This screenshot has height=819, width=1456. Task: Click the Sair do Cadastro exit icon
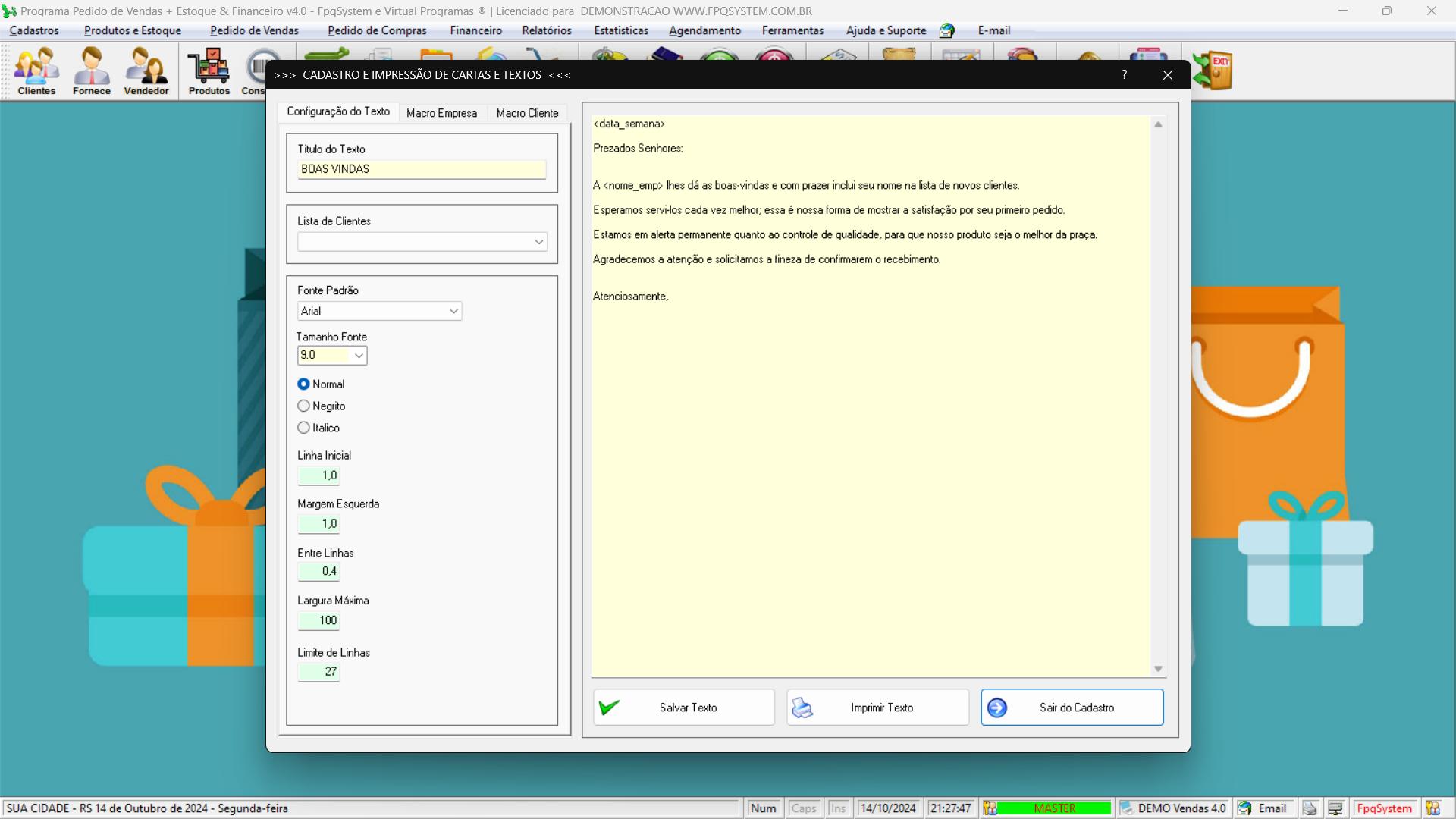997,707
